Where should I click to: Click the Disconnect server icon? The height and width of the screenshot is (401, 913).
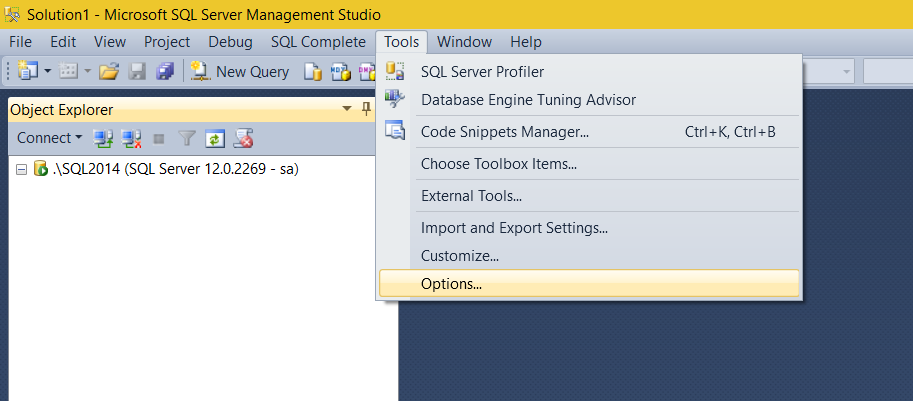(131, 138)
